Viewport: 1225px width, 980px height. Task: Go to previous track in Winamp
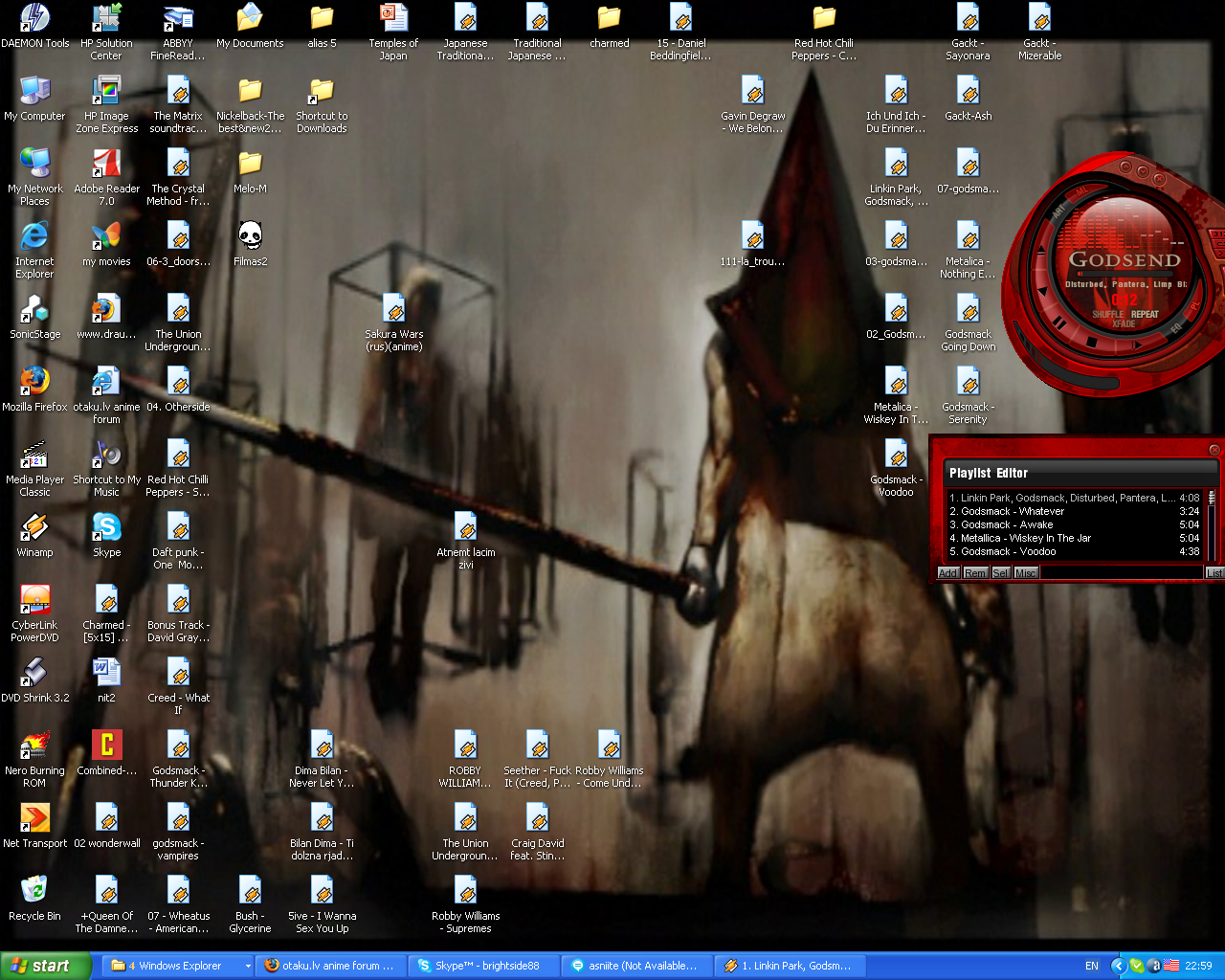1043,291
